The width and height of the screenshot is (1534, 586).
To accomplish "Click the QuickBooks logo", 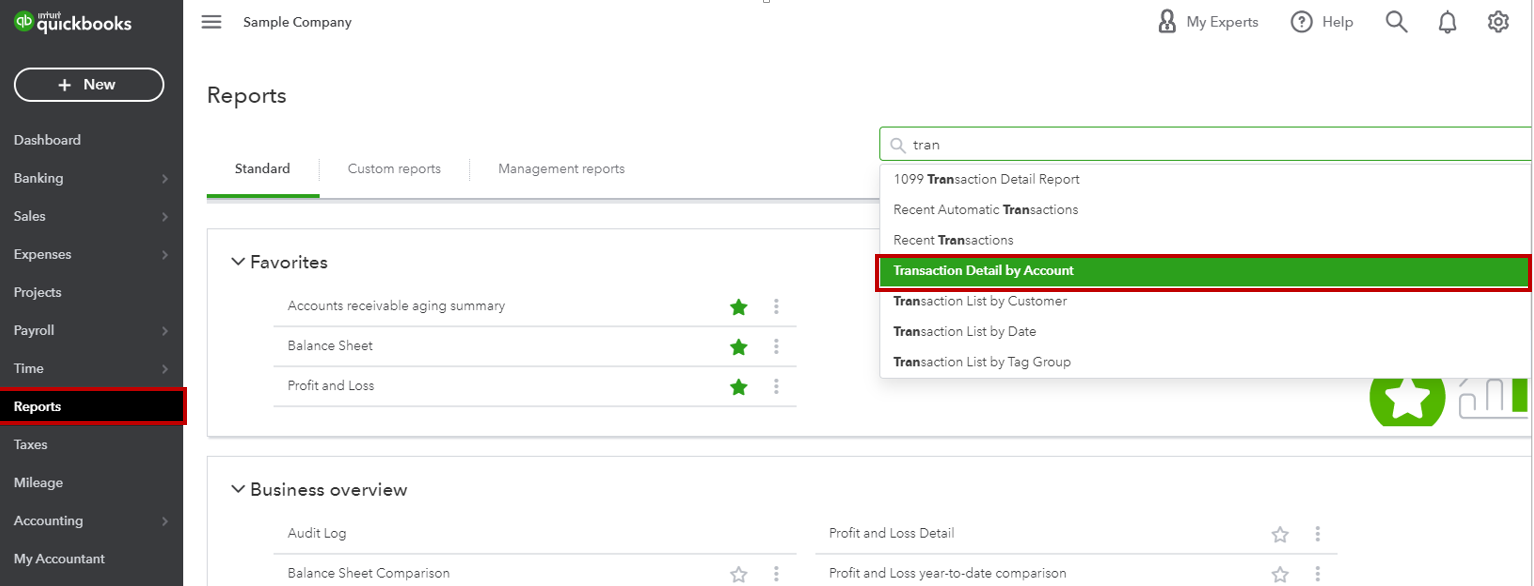I will pyautogui.click(x=72, y=22).
